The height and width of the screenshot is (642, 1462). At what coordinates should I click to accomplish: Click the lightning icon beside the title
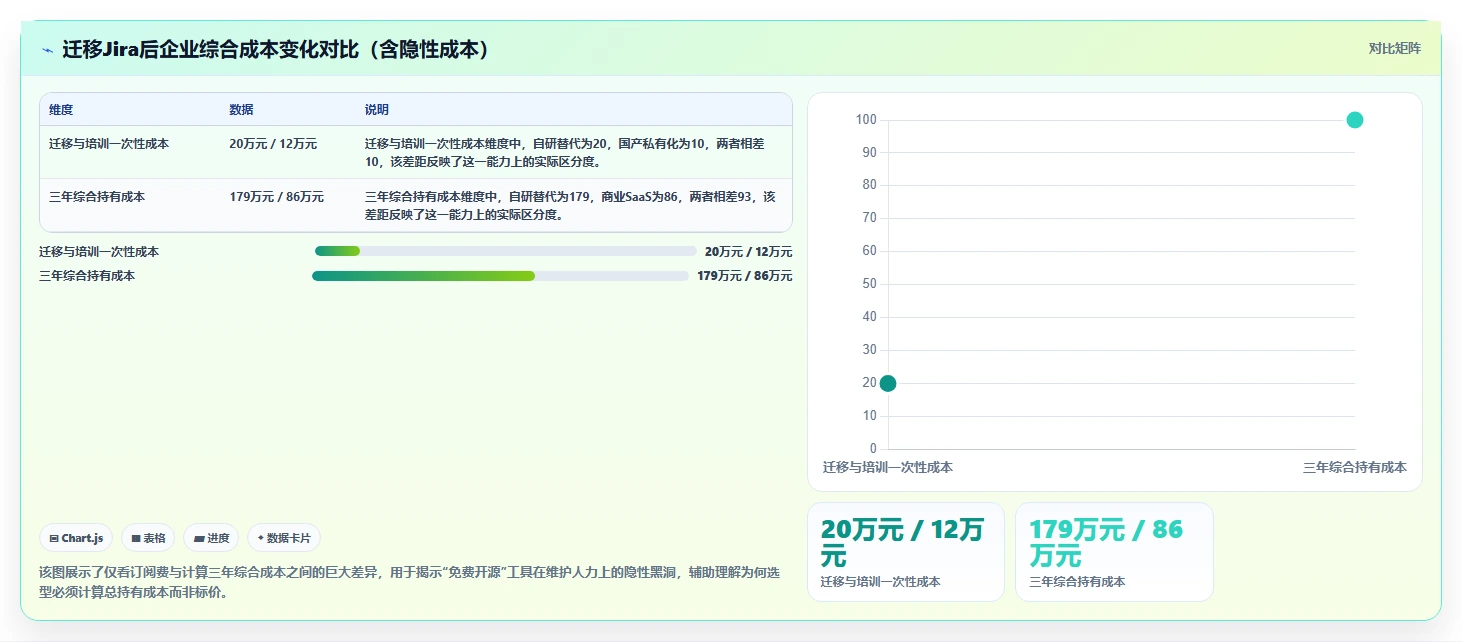[48, 50]
